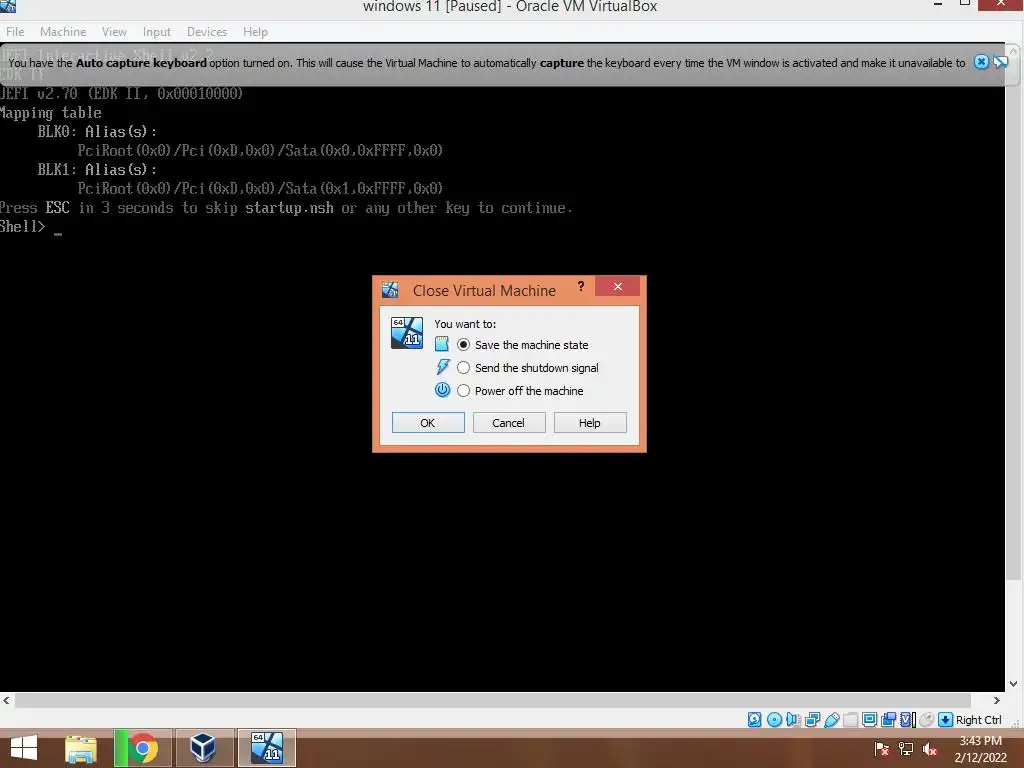Select Send the shutdown signal radio
Screen dimensions: 1024x768
(x=463, y=368)
